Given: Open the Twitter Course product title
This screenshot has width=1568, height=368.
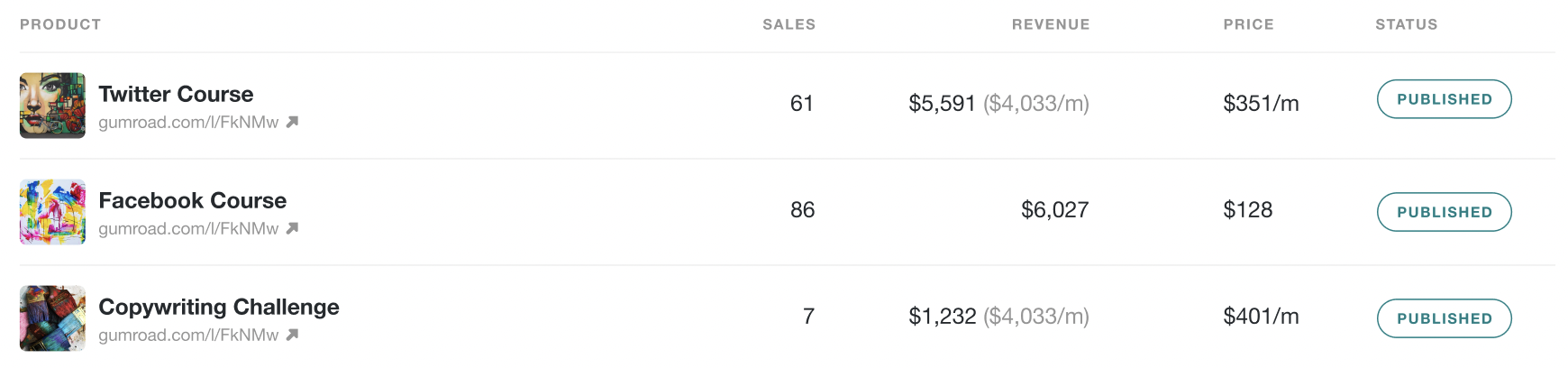Looking at the screenshot, I should (176, 94).
